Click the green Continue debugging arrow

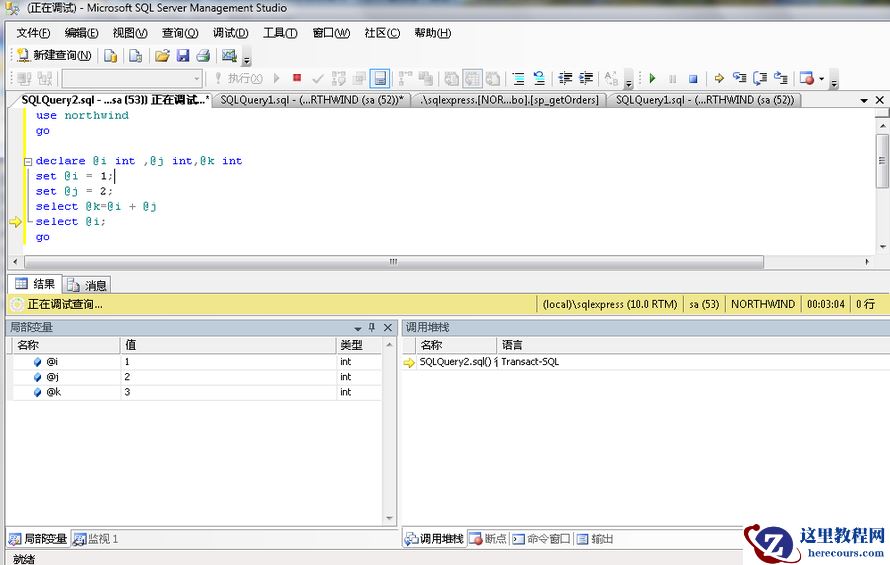coord(652,78)
